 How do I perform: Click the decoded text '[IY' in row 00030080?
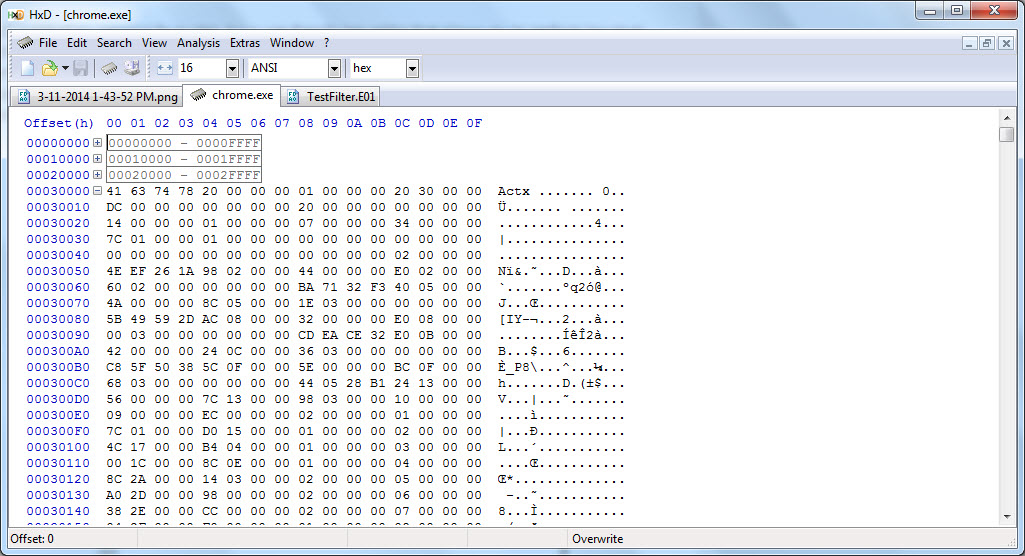pos(510,319)
